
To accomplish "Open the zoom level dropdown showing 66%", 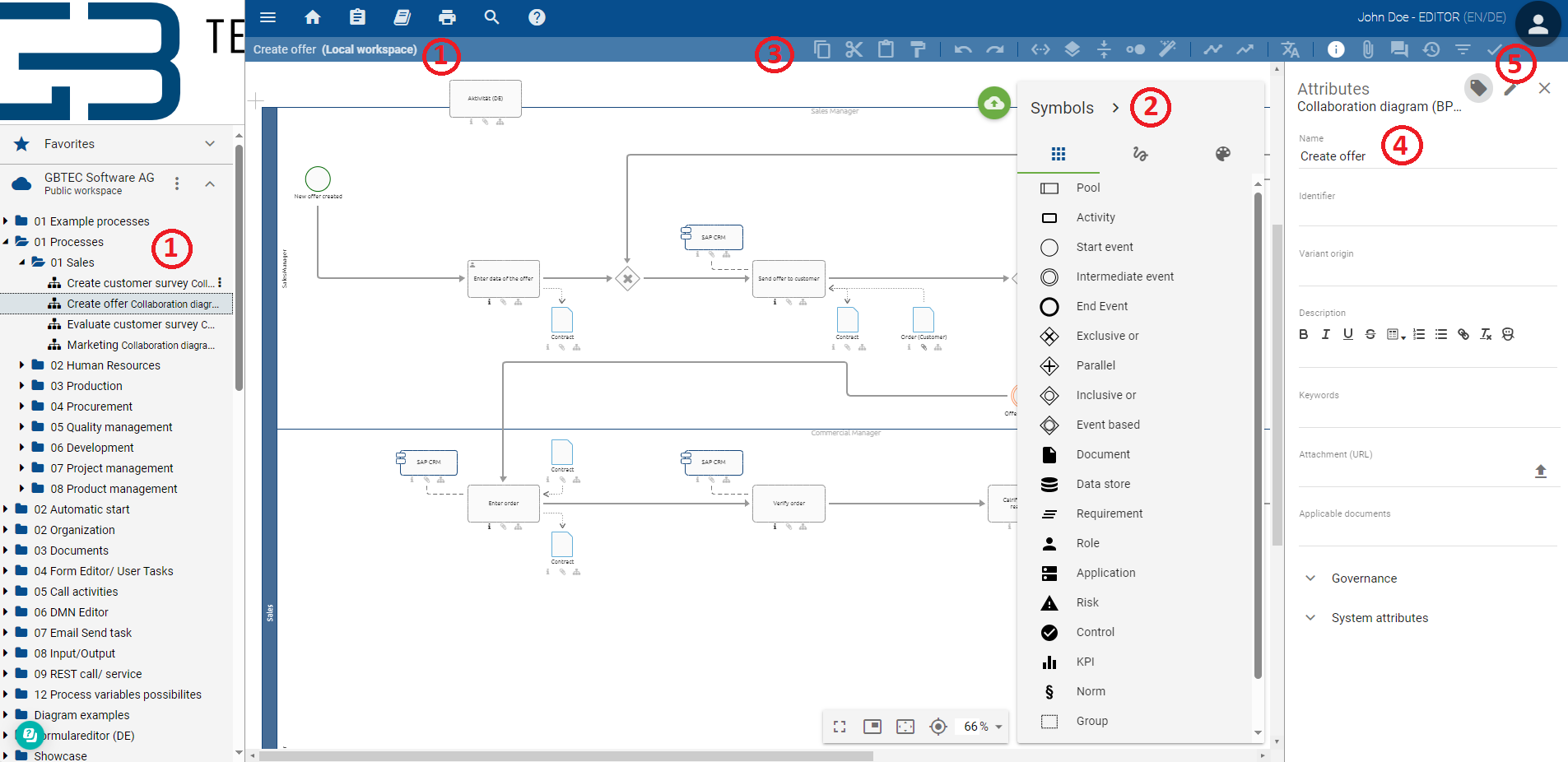I will point(980,727).
